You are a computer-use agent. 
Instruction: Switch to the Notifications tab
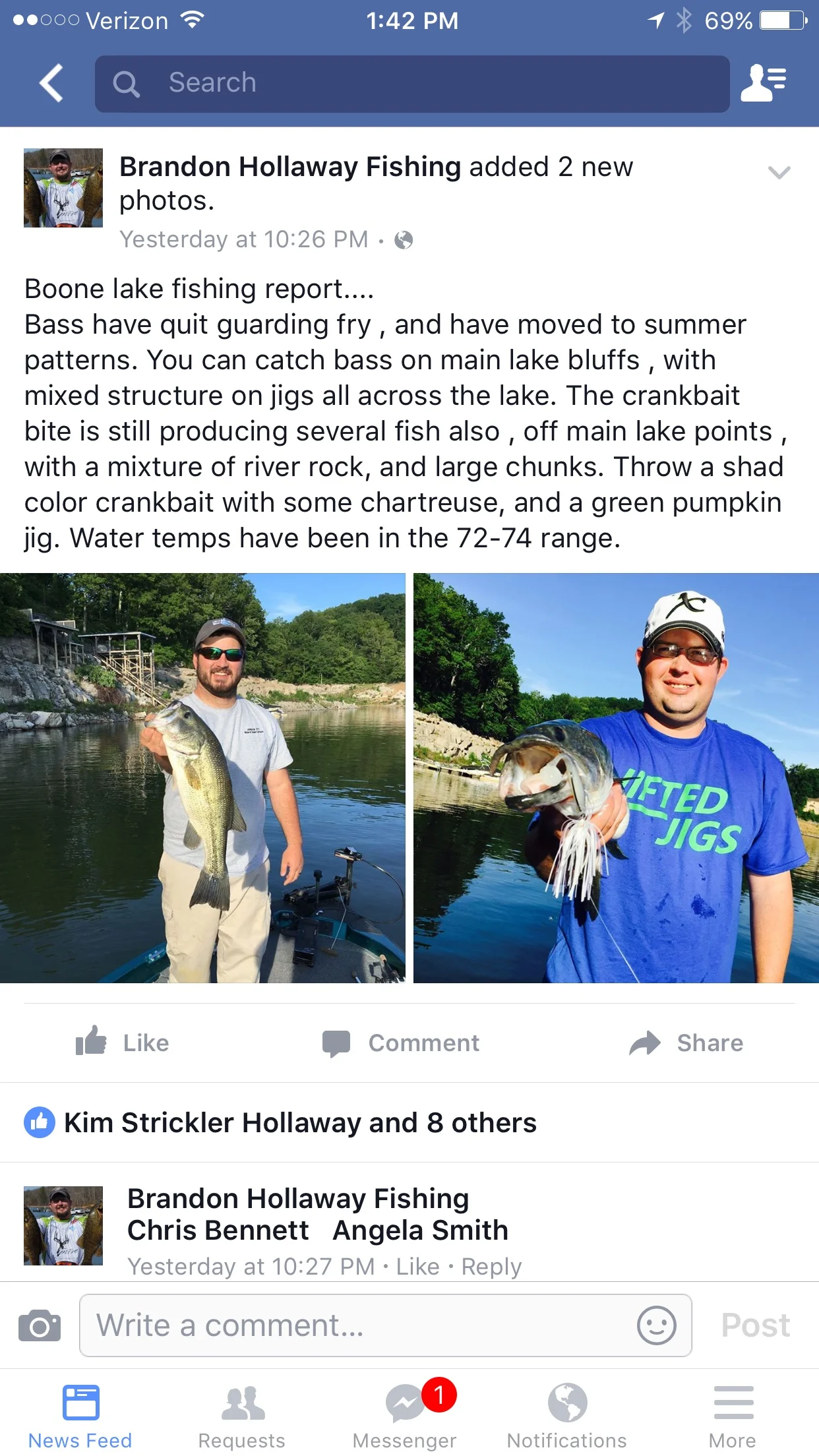[x=567, y=1415]
